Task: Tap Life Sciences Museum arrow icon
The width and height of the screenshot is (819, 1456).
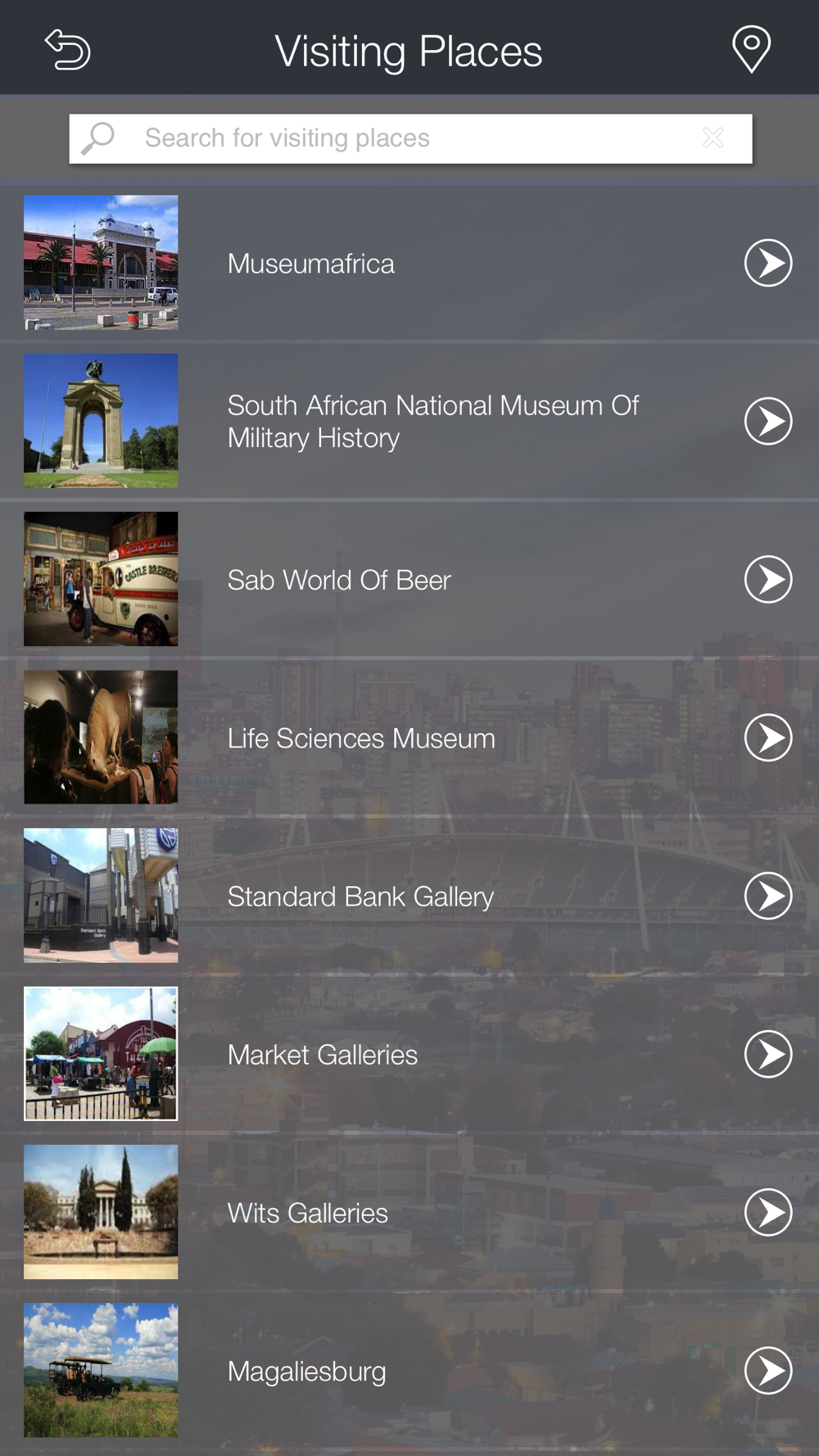Action: 767,738
